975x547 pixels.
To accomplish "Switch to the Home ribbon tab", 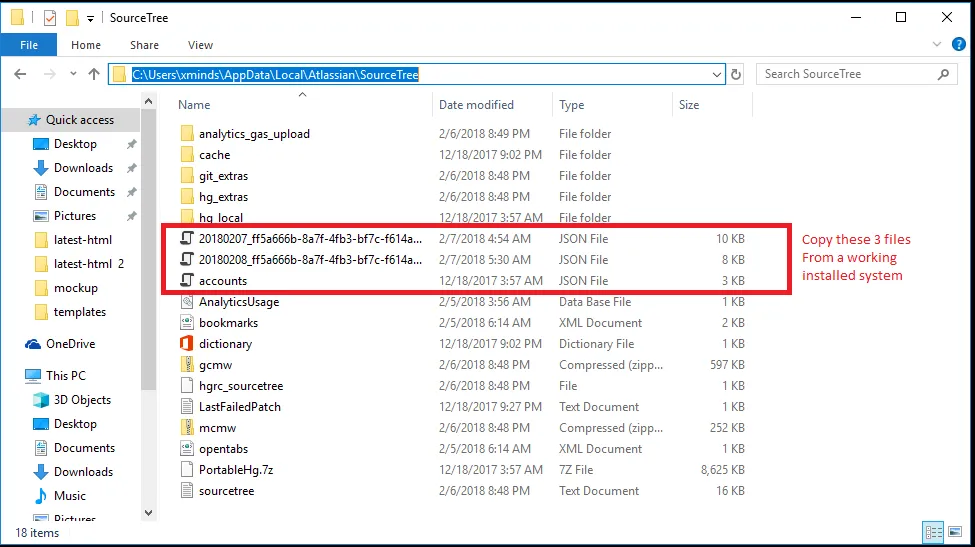I will [x=86, y=45].
